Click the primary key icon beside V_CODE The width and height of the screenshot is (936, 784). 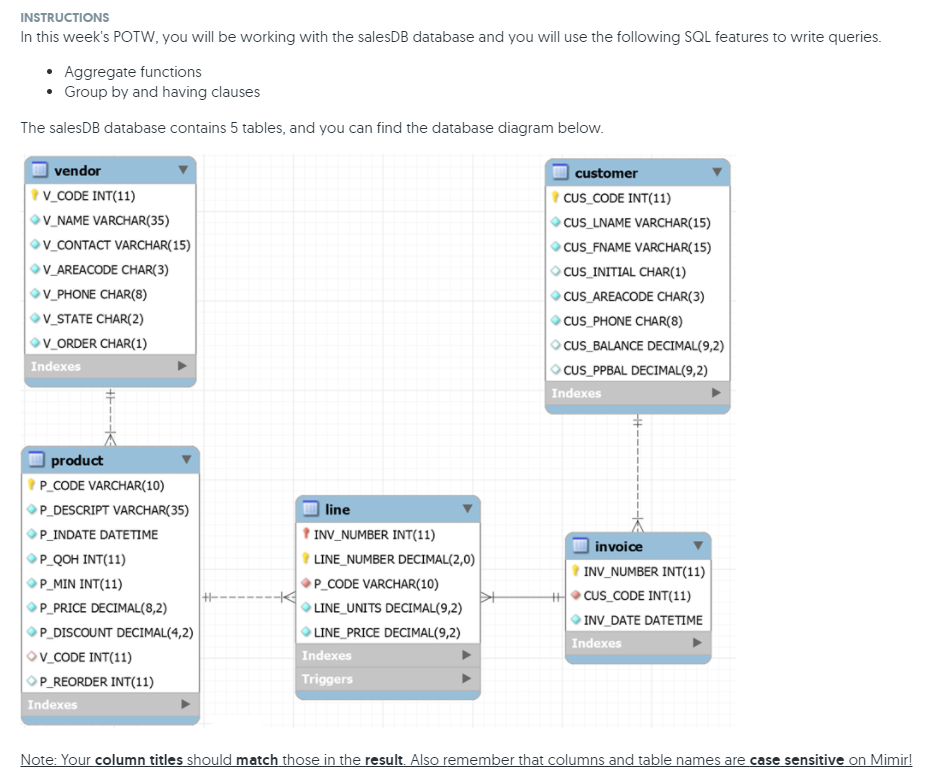click(x=33, y=196)
